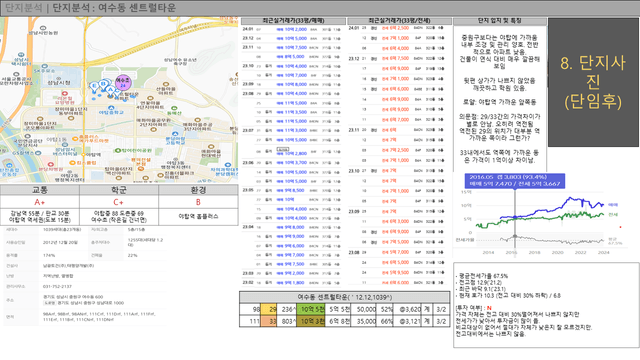Click the purple 여수초 circle marker on map
This screenshot has width=640, height=360.
123,83
